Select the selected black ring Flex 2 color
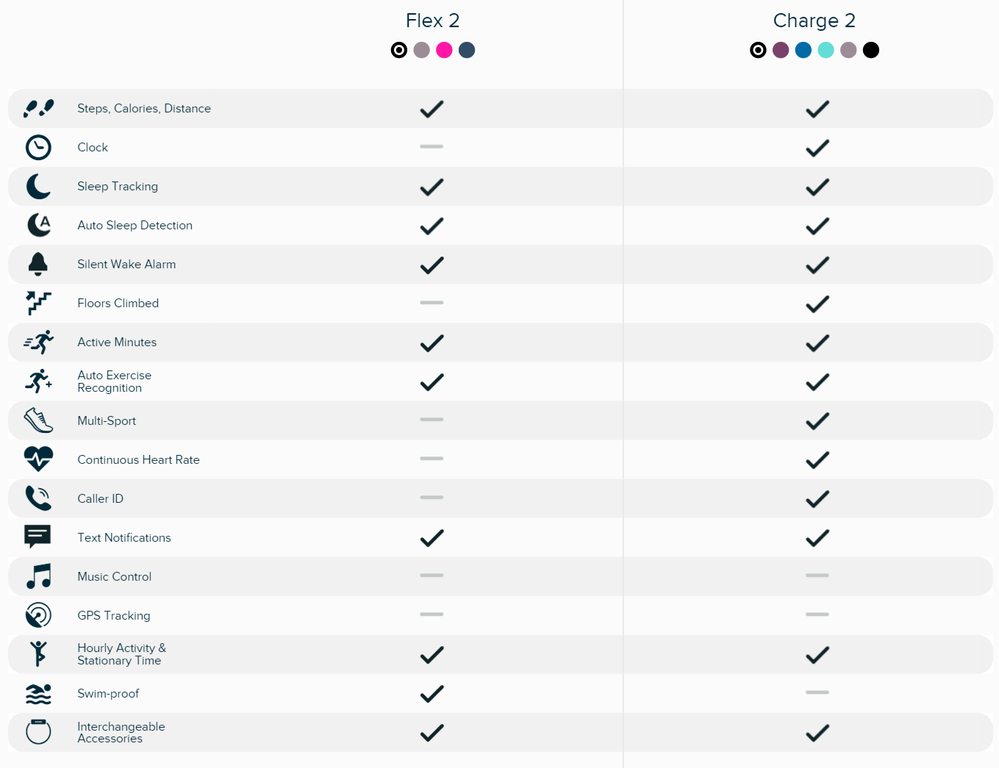This screenshot has height=768, width=999. [x=399, y=50]
